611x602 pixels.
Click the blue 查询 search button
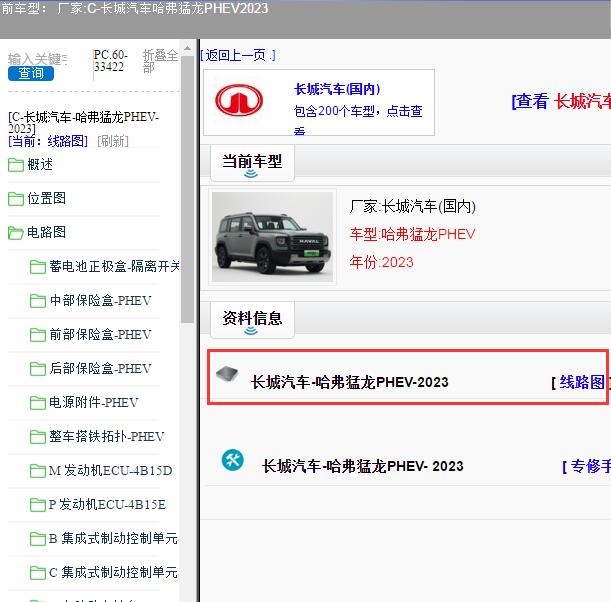click(x=31, y=73)
